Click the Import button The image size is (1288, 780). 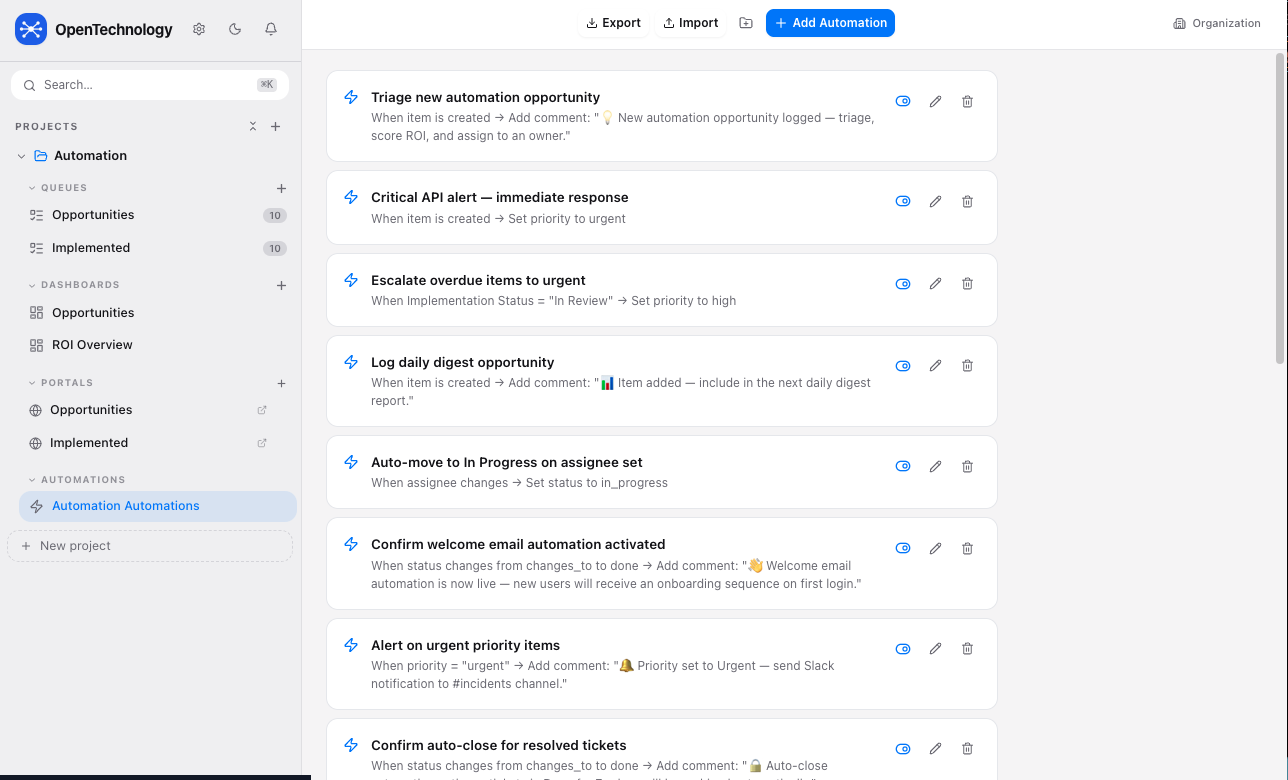click(x=690, y=23)
